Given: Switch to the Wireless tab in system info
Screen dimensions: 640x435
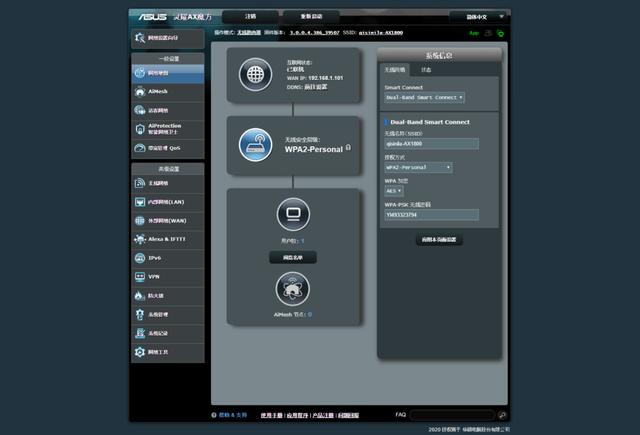Looking at the screenshot, I should [x=395, y=70].
